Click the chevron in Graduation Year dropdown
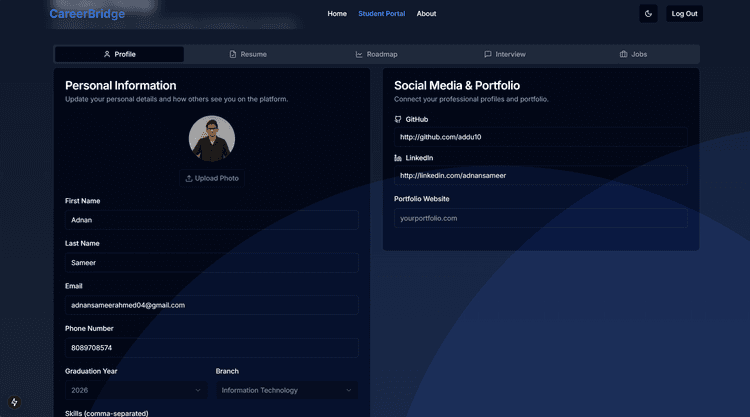Image resolution: width=750 pixels, height=417 pixels. click(x=198, y=390)
